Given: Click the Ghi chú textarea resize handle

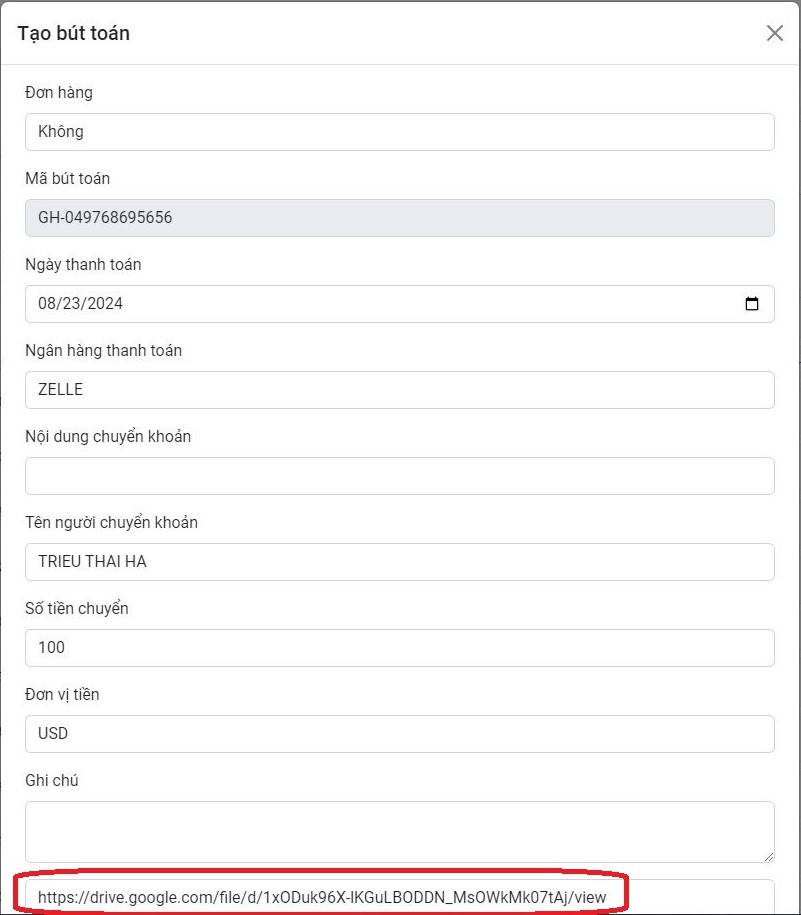Looking at the screenshot, I should click(767, 855).
